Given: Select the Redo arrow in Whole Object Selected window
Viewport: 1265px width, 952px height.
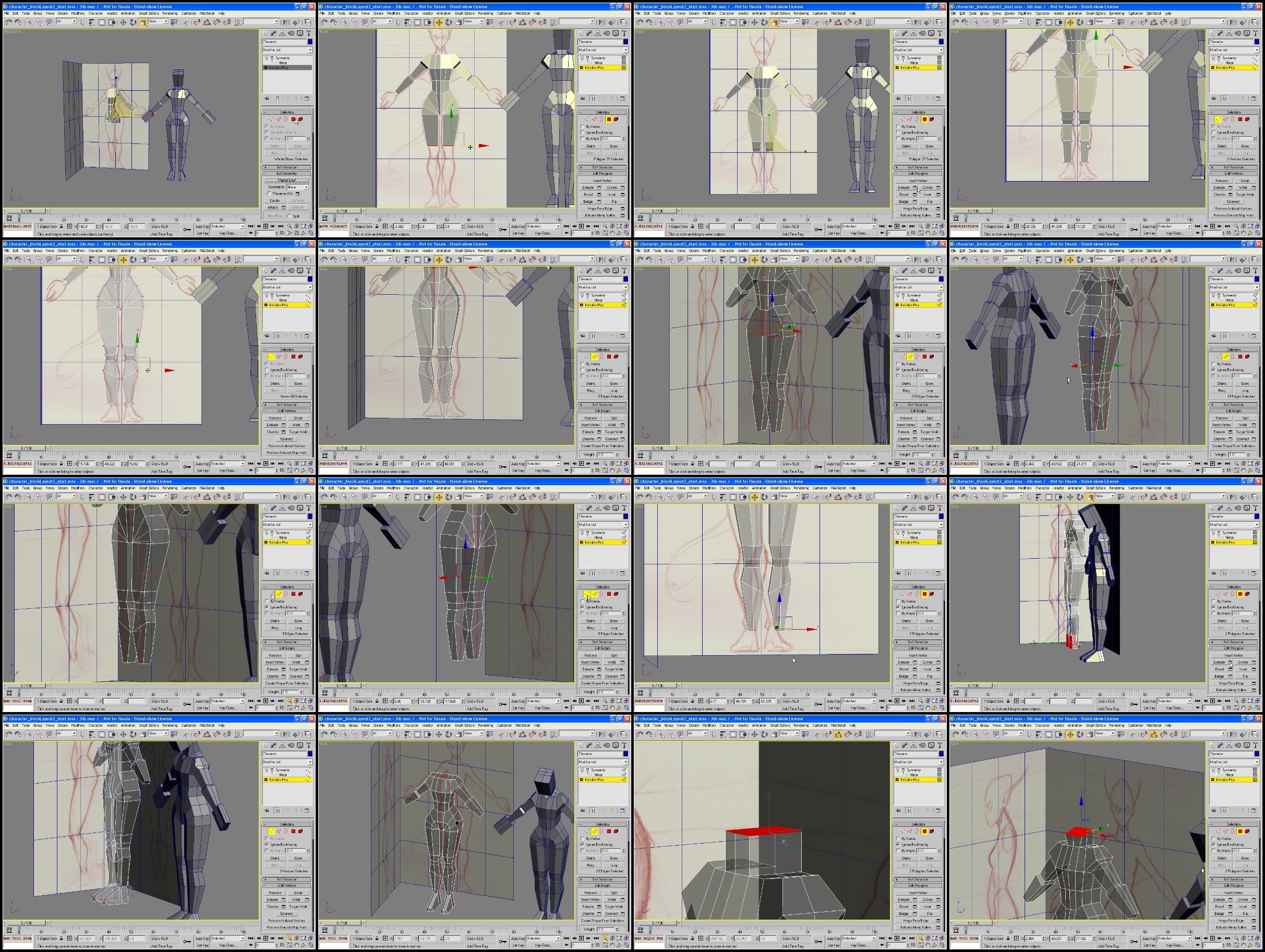Looking at the screenshot, I should click(x=18, y=22).
